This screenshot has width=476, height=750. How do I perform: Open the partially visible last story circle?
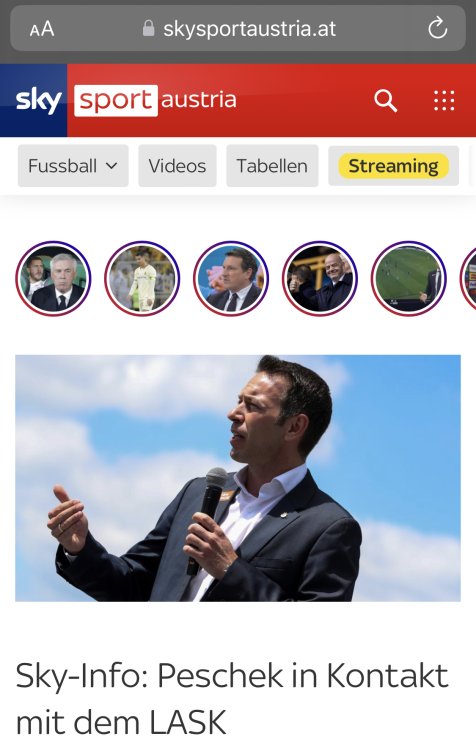[468, 278]
